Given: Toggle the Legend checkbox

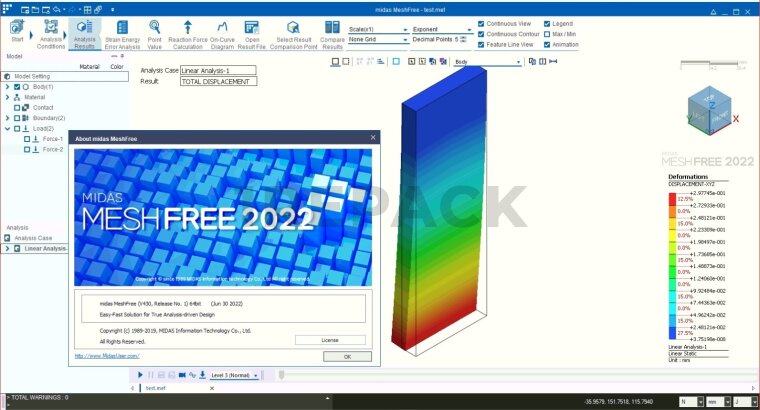Looking at the screenshot, I should click(546, 22).
